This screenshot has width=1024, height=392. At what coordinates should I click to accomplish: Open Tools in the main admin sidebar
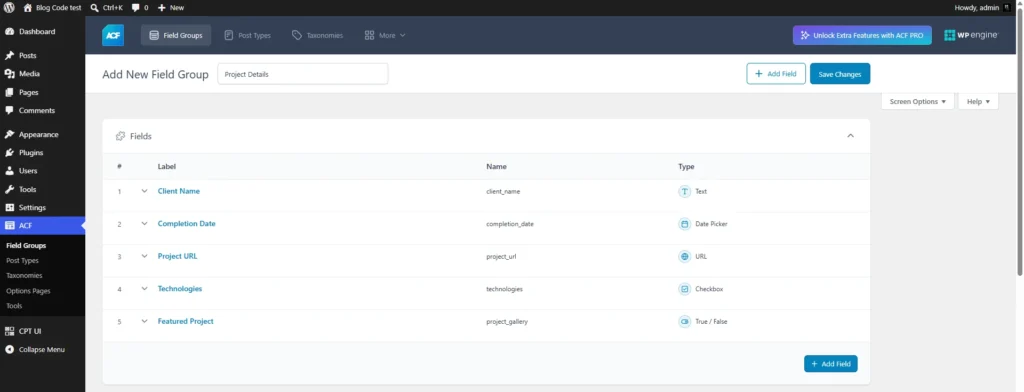(42, 189)
